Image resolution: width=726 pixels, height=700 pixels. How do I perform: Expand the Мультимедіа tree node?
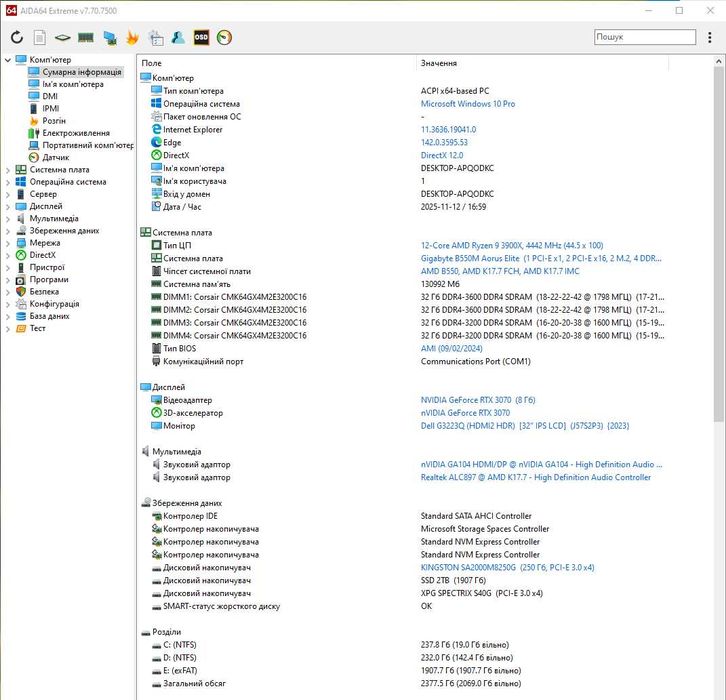(7, 219)
